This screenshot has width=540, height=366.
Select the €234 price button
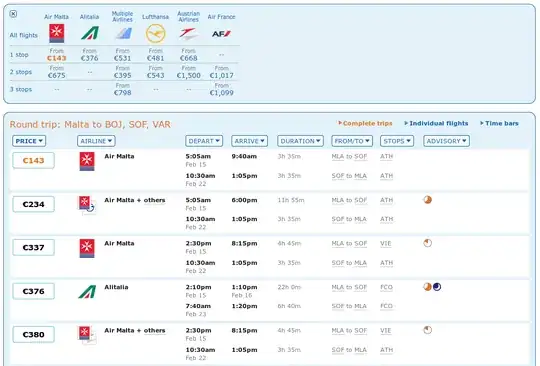(33, 204)
